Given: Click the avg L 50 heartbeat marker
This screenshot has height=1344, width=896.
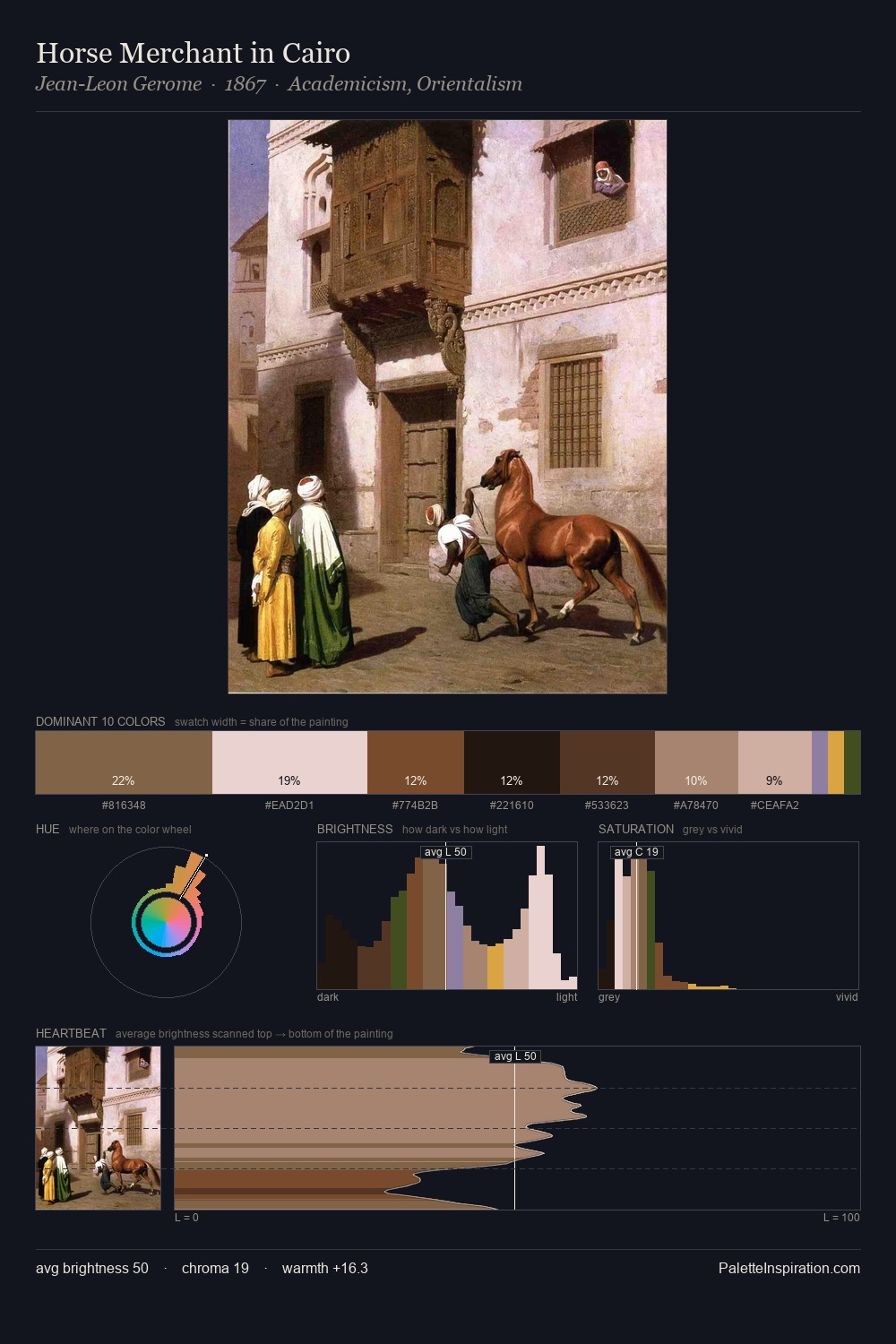Looking at the screenshot, I should tap(515, 1056).
